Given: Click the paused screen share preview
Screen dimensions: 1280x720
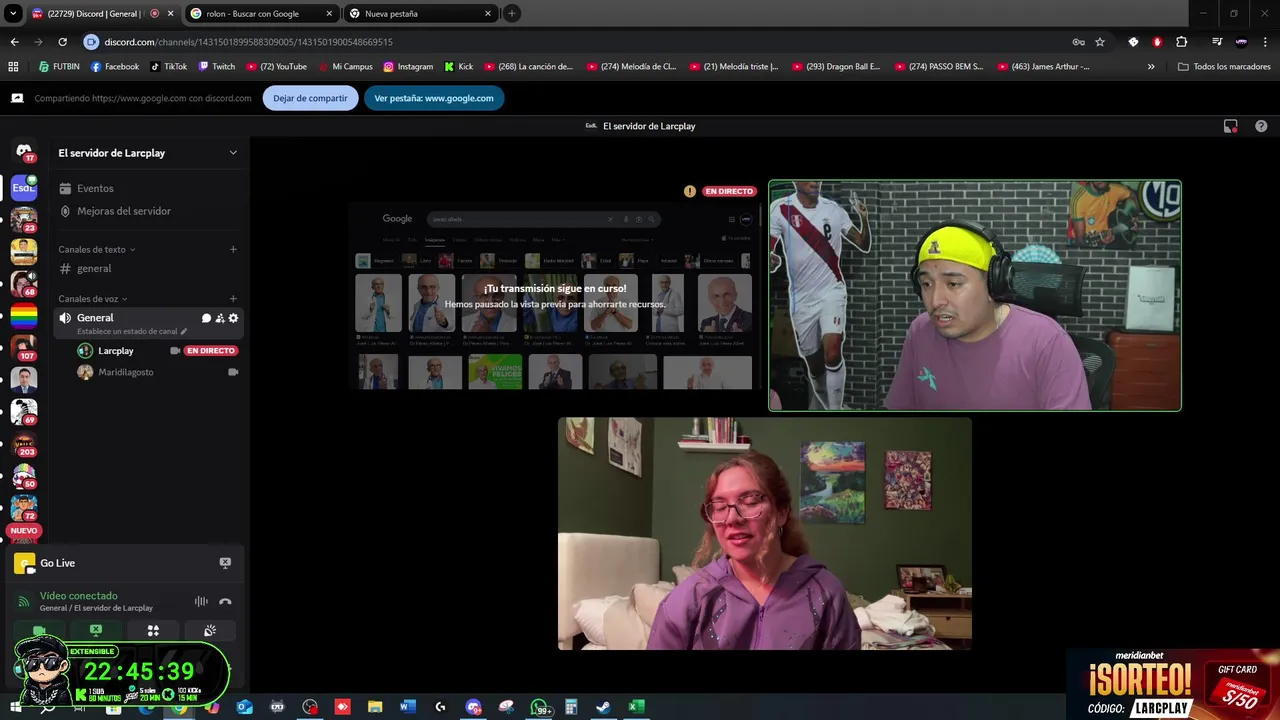Looking at the screenshot, I should click(x=555, y=295).
